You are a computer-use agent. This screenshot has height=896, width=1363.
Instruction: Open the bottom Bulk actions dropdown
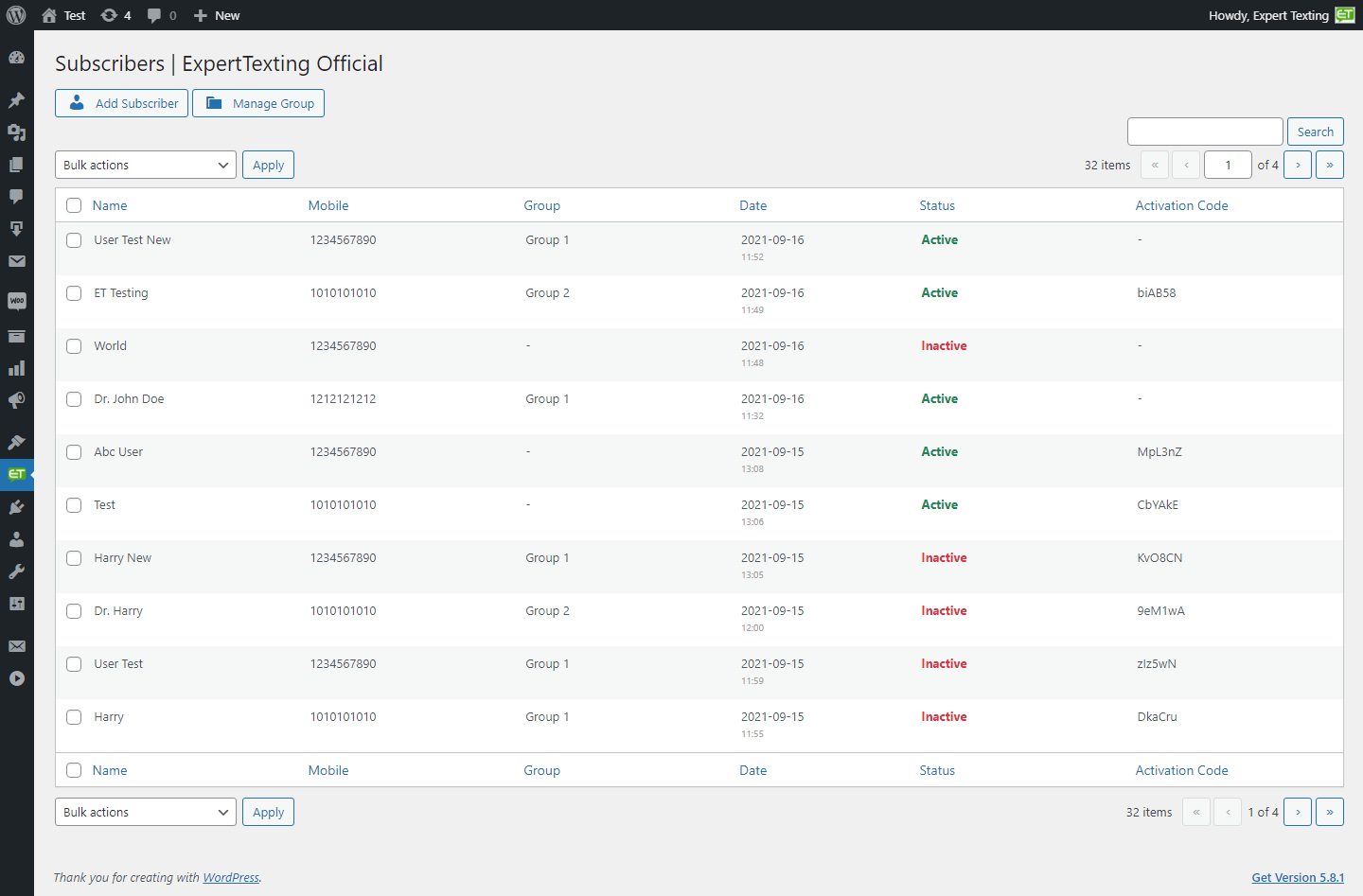tap(146, 812)
